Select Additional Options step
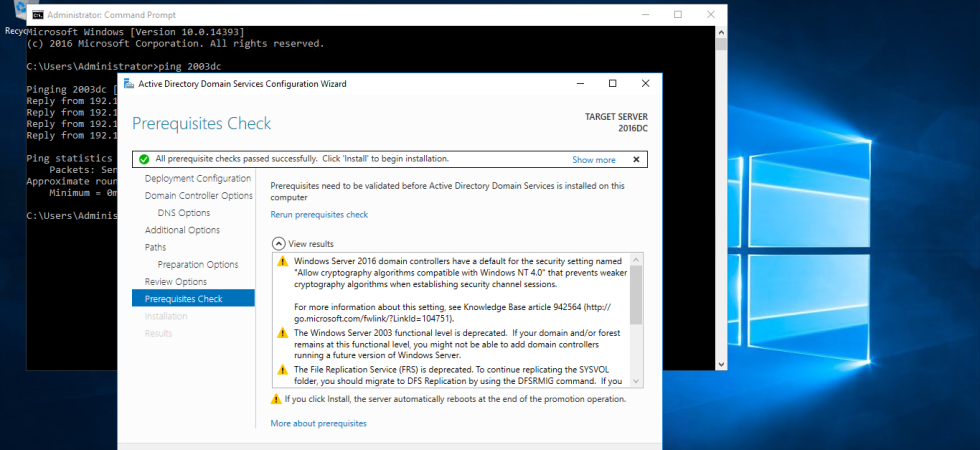The width and height of the screenshot is (980, 450). (182, 230)
